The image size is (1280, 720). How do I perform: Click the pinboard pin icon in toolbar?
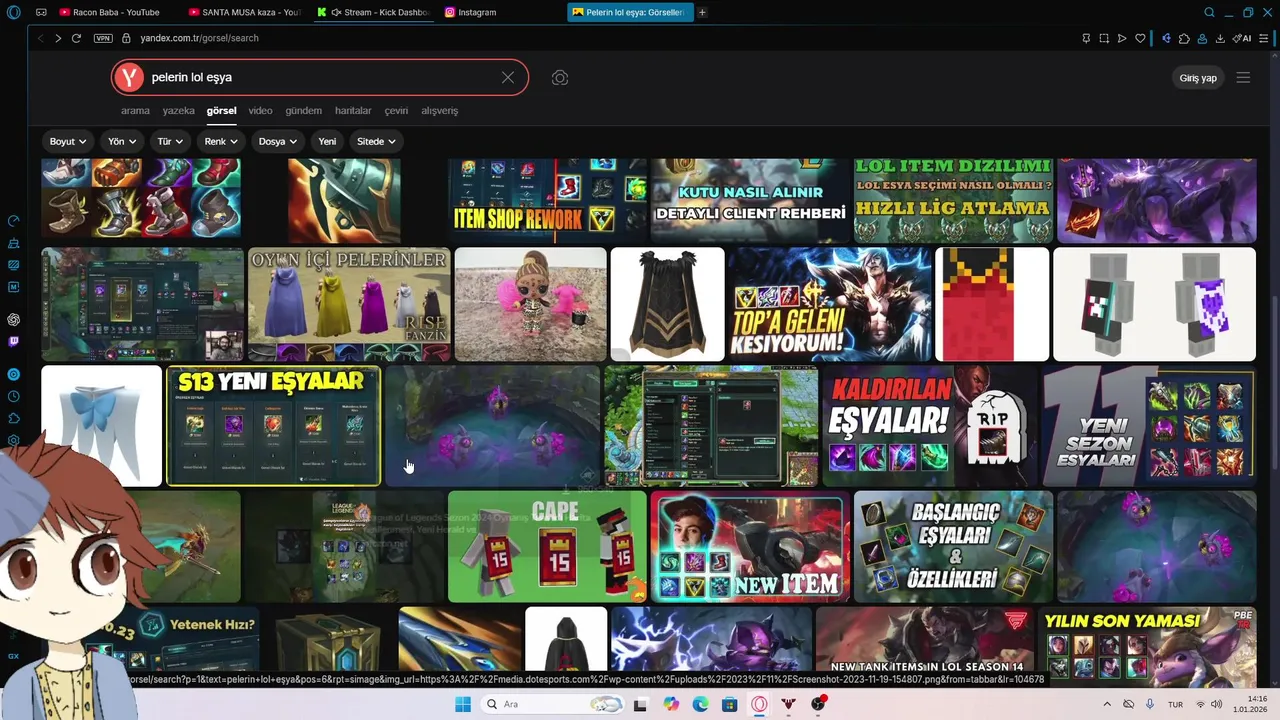[1086, 38]
